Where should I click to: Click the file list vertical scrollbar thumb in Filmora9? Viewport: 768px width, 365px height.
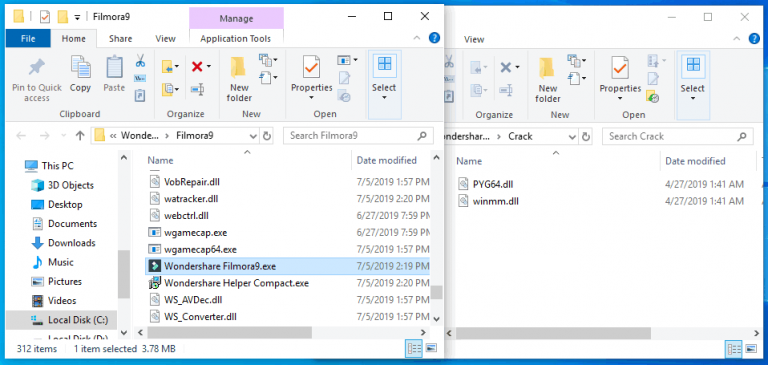tap(436, 292)
